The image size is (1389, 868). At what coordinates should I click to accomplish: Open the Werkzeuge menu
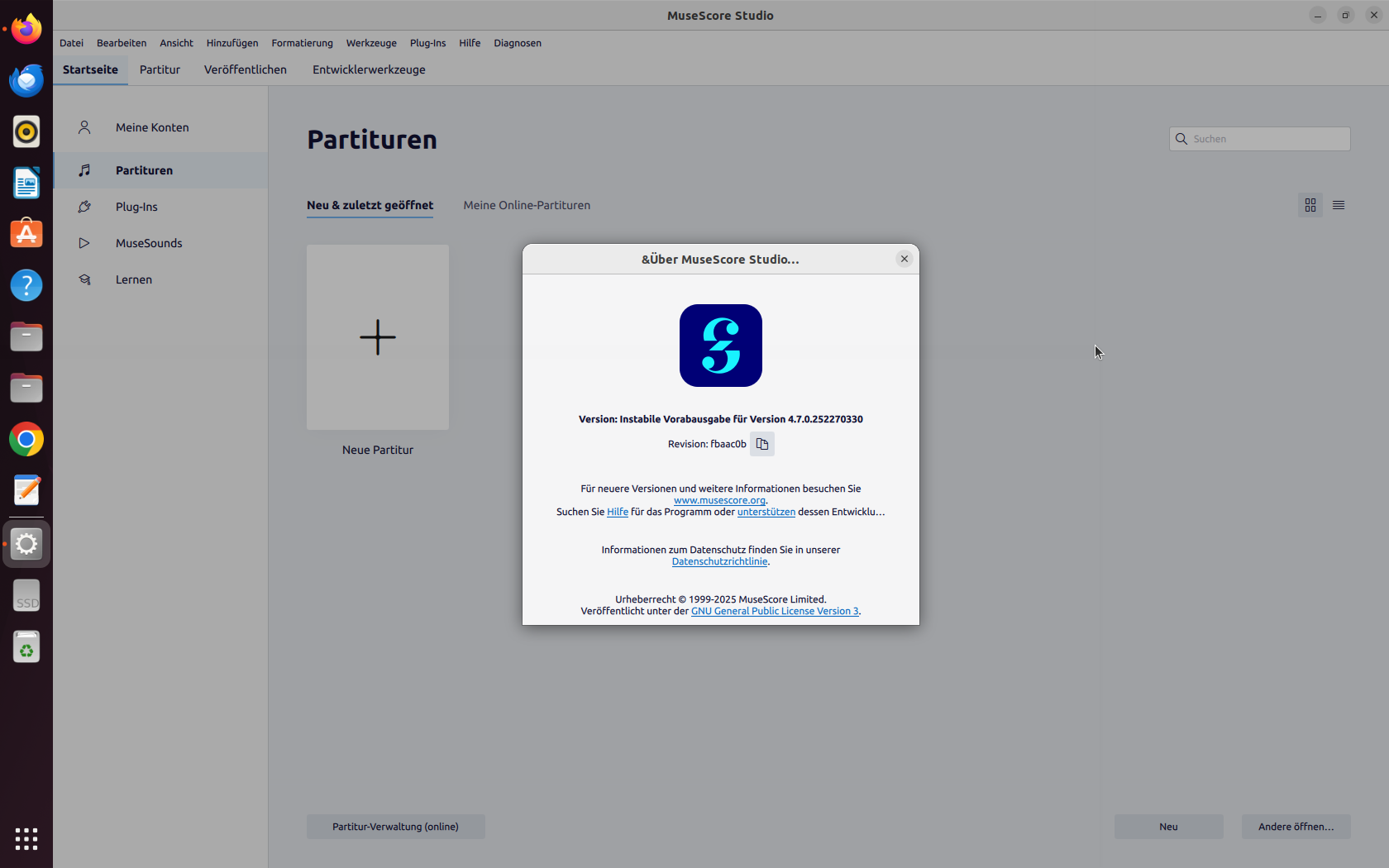[371, 43]
